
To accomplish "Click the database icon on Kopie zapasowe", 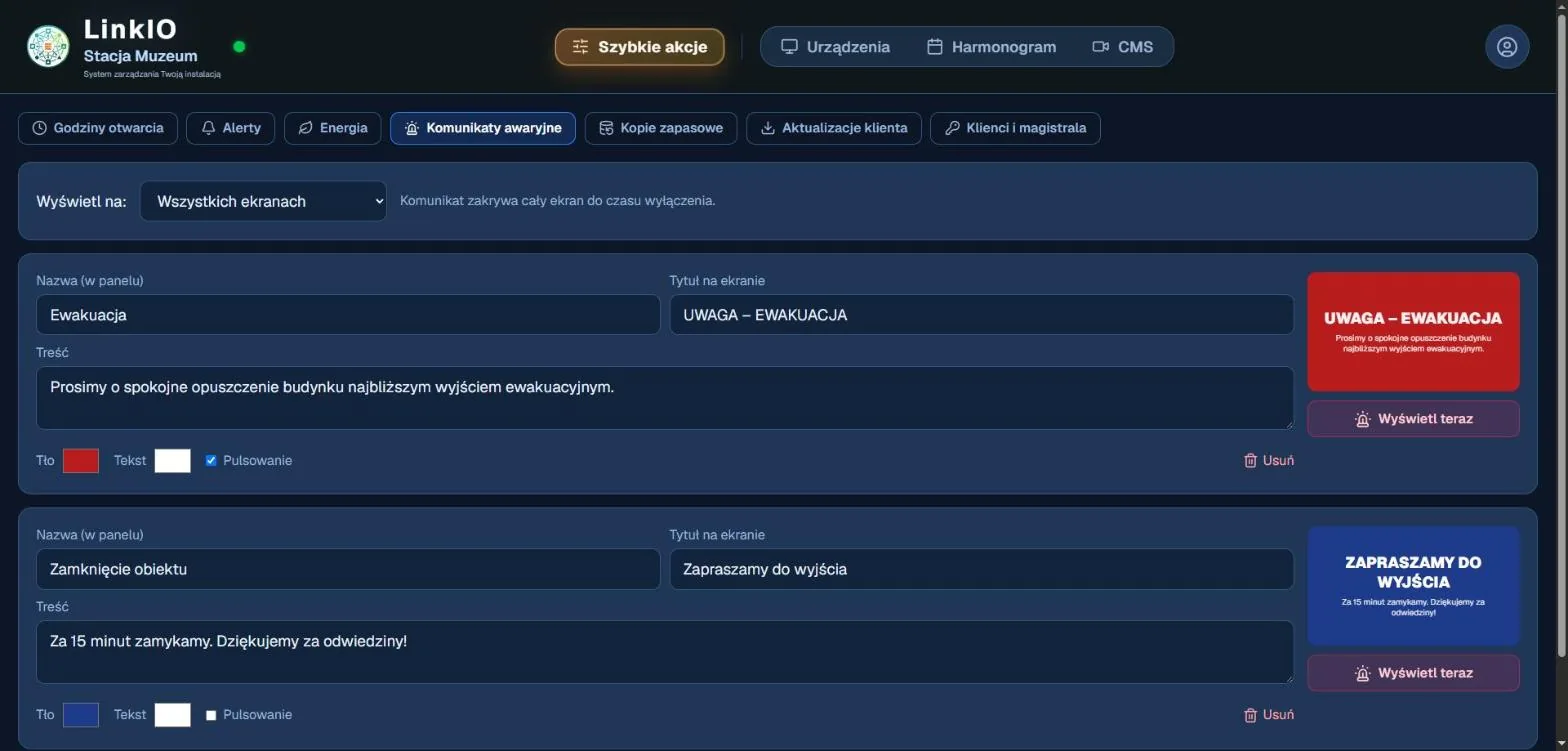I will click(x=606, y=128).
